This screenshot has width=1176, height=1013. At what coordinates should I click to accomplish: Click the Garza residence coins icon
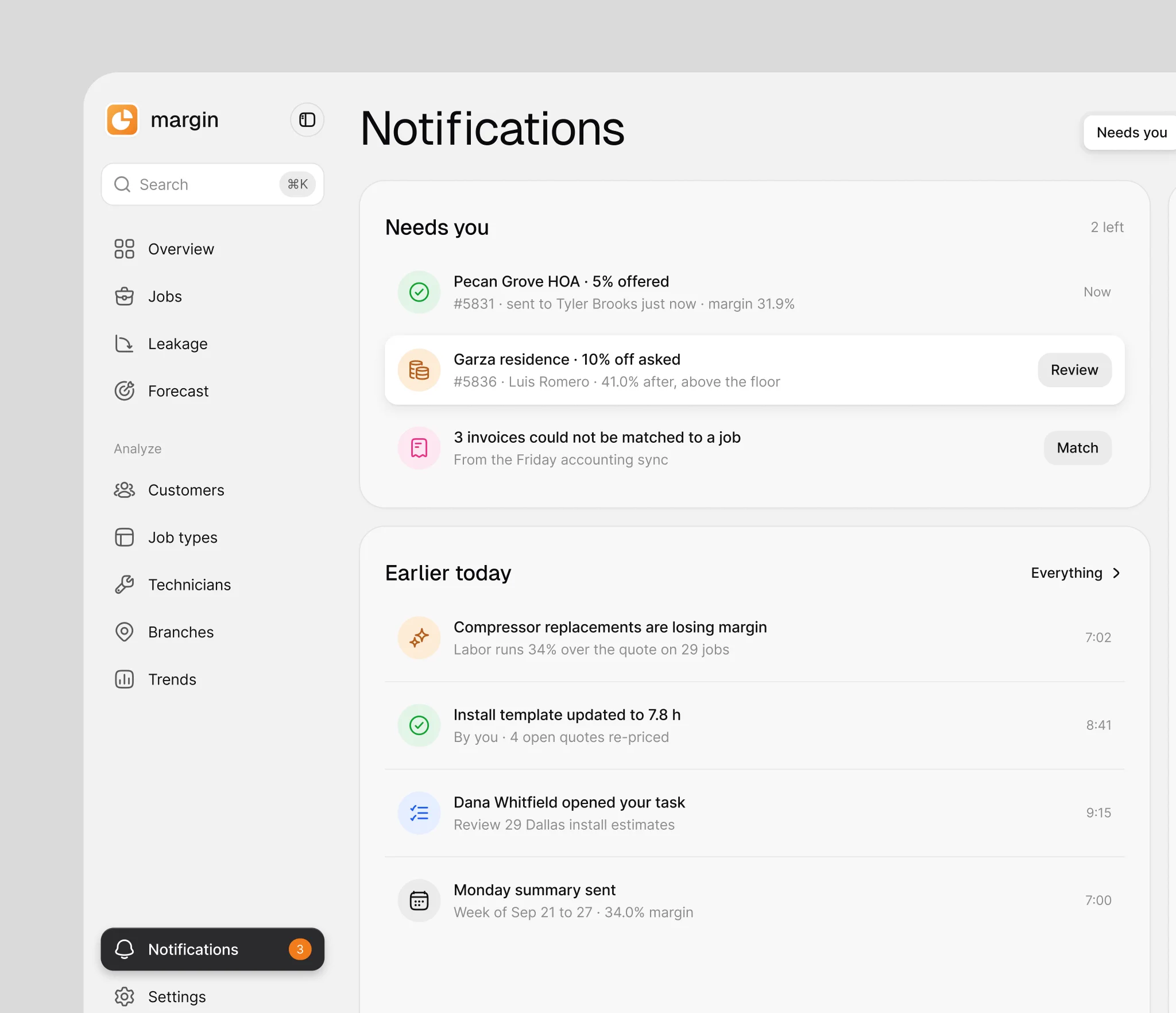coord(419,370)
